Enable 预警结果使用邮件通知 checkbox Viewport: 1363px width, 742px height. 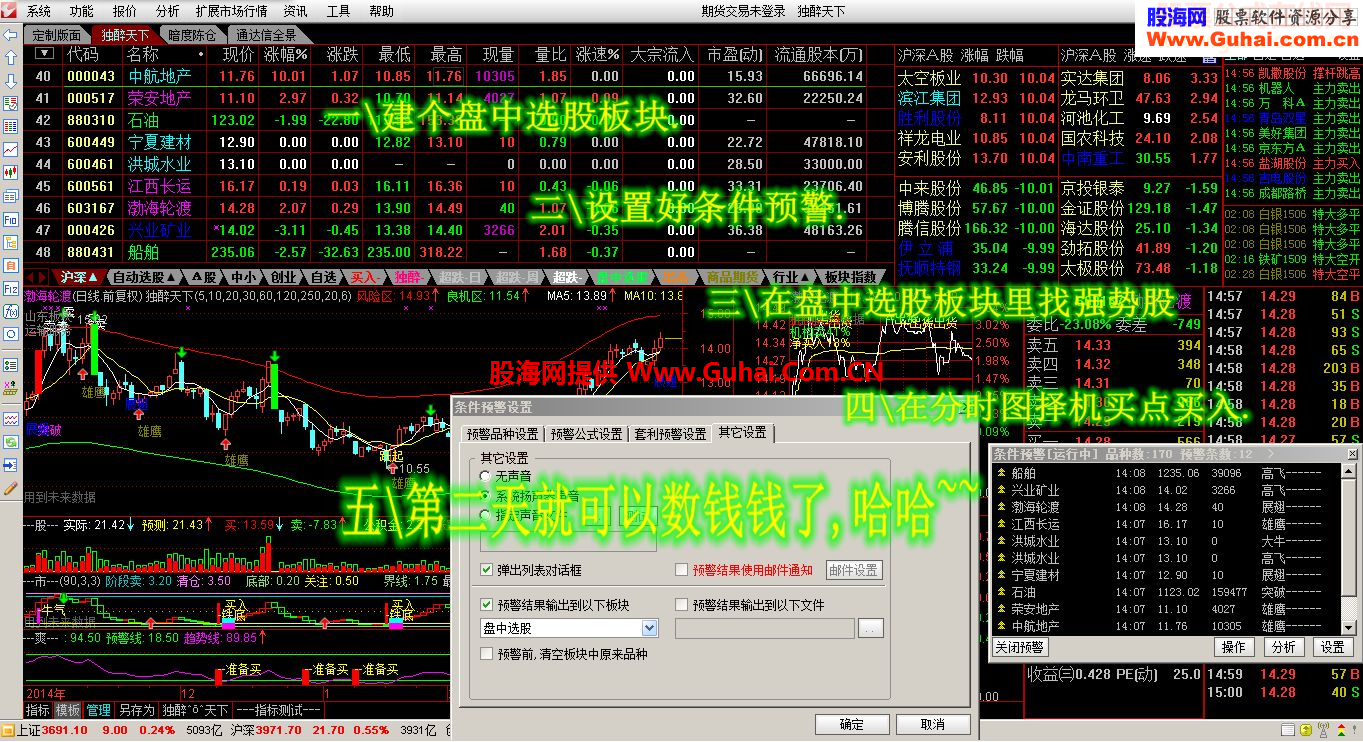tap(682, 570)
